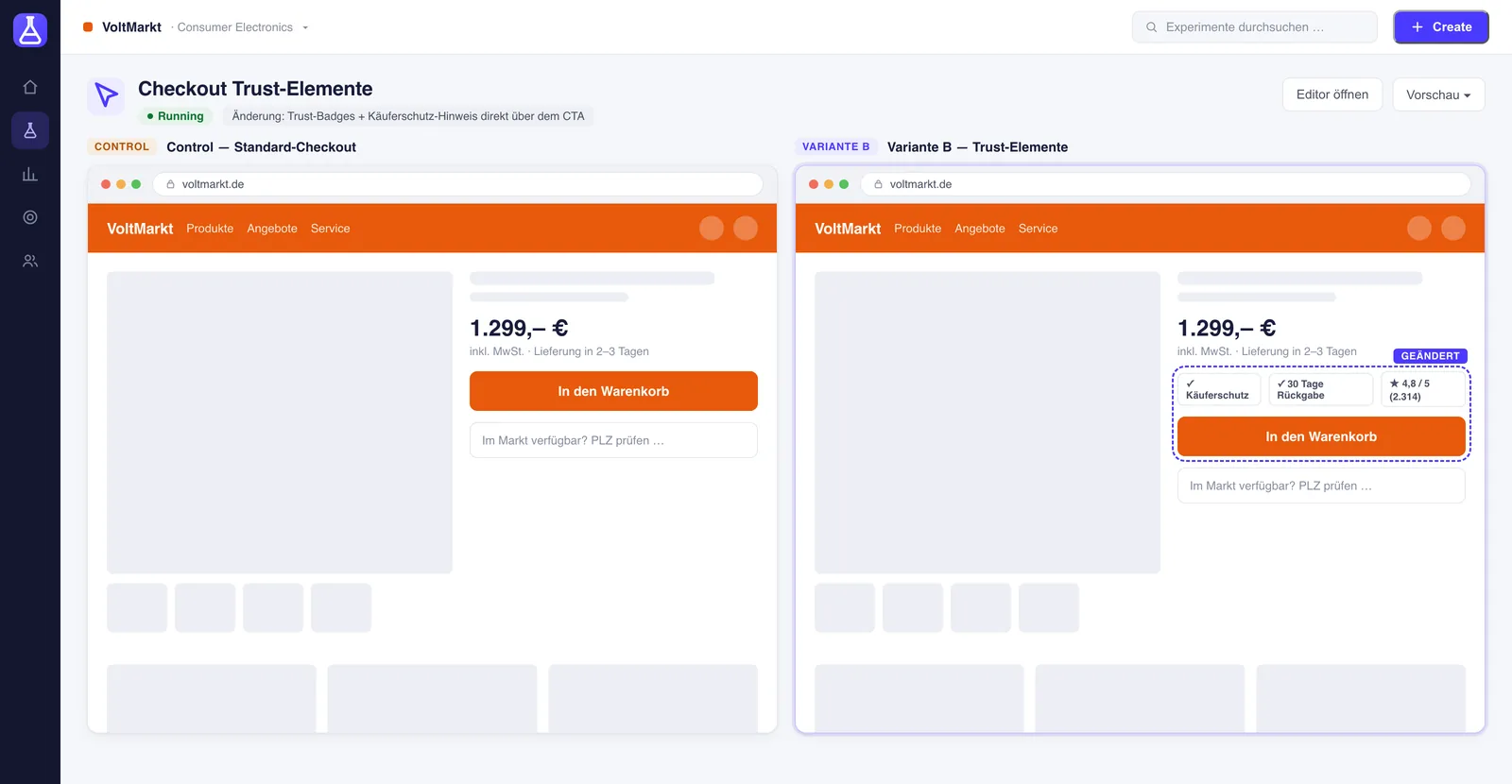Focus the PLZ prüfen field in the Control preview
The height and width of the screenshot is (784, 1512).
tap(613, 440)
